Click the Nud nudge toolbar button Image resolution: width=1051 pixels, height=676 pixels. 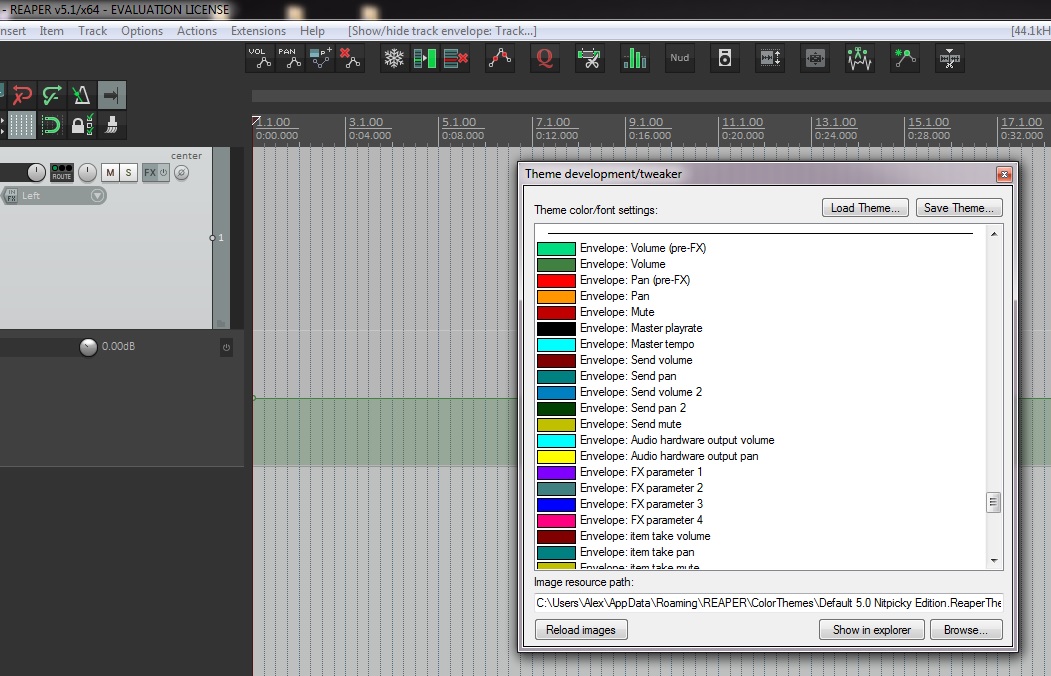point(680,59)
